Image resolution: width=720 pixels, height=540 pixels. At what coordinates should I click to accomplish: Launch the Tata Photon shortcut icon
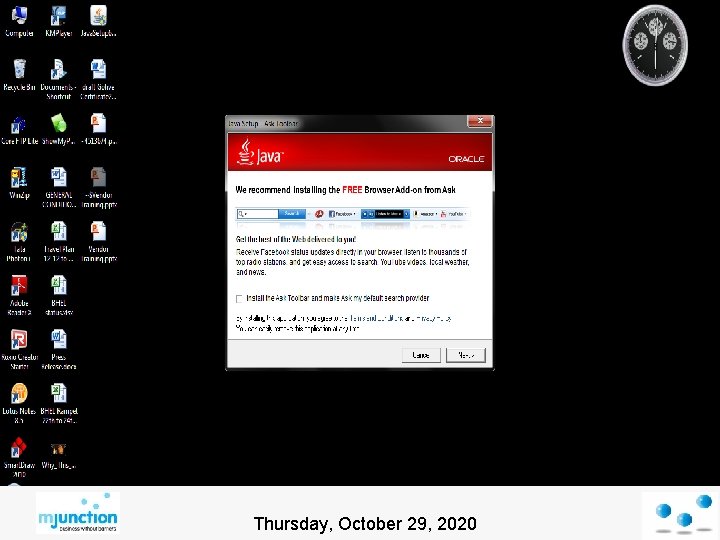point(19,242)
